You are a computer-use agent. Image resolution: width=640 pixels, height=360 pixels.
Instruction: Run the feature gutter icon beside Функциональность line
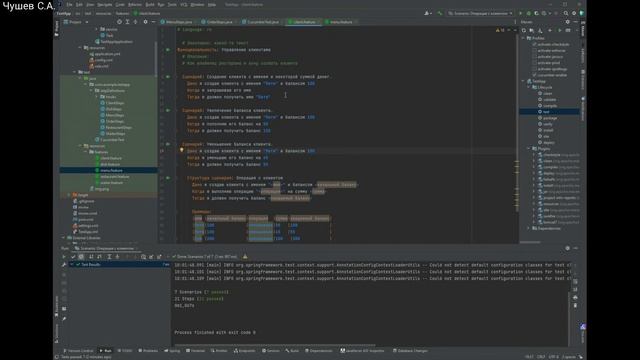[x=168, y=50]
